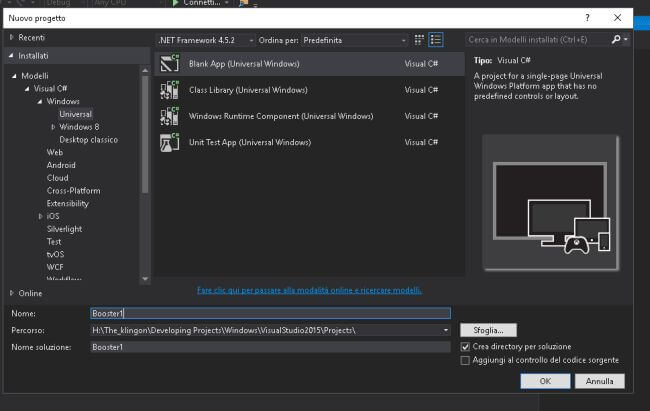The image size is (650, 411).
Task: Switch to medium icons list view
Action: tap(436, 40)
